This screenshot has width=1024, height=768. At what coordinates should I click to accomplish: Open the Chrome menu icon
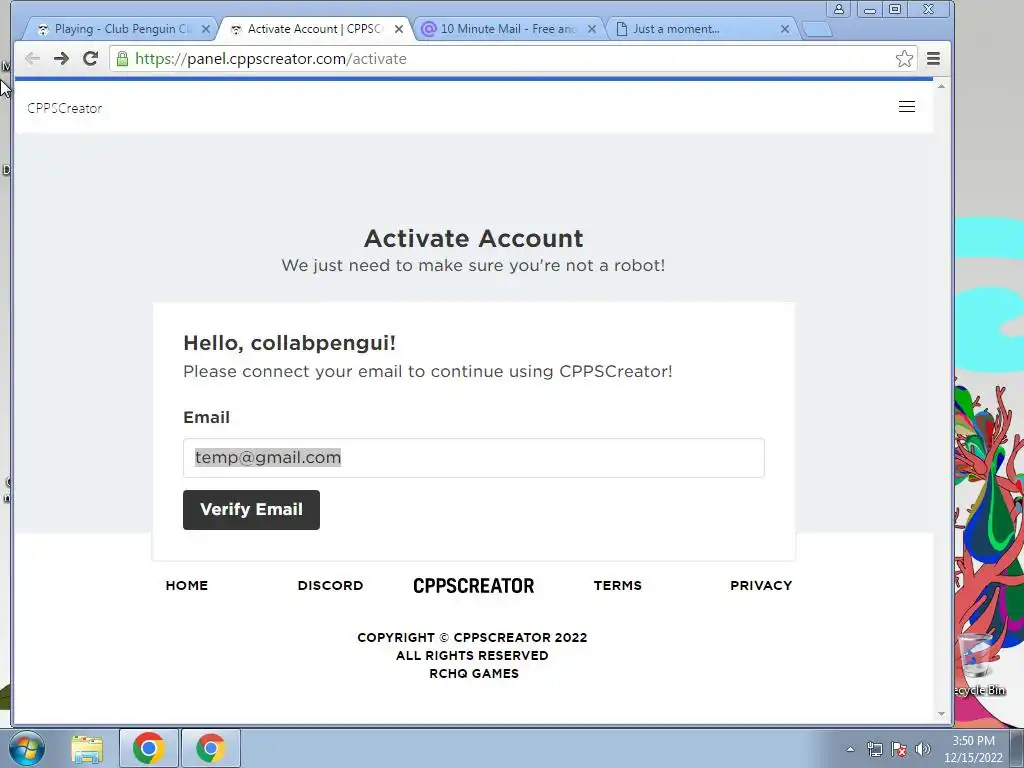[x=933, y=59]
